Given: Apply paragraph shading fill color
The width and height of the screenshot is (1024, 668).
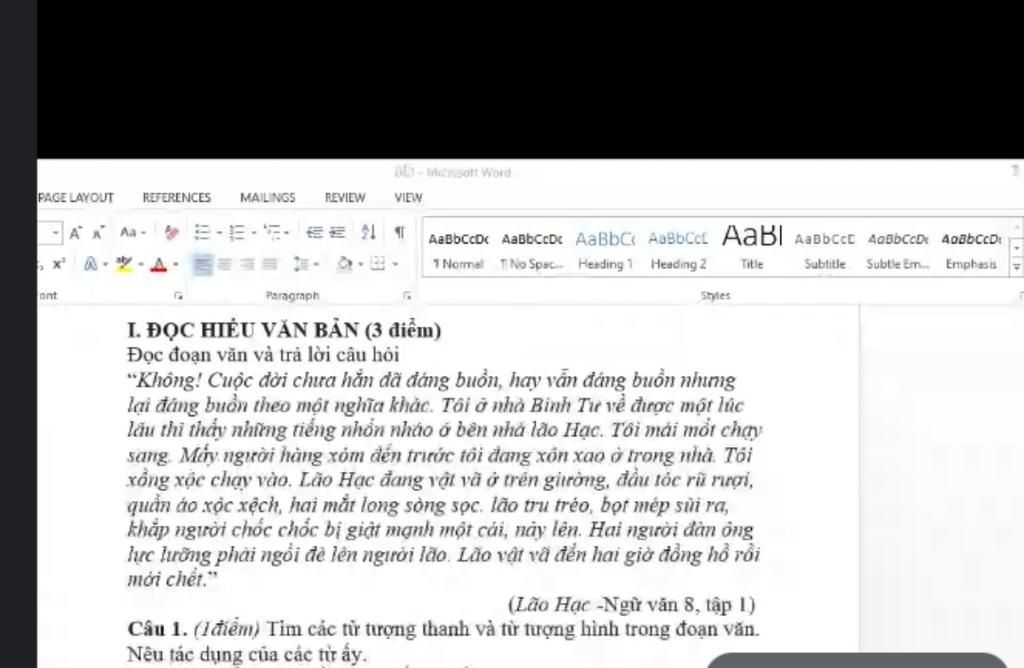Looking at the screenshot, I should [x=345, y=264].
